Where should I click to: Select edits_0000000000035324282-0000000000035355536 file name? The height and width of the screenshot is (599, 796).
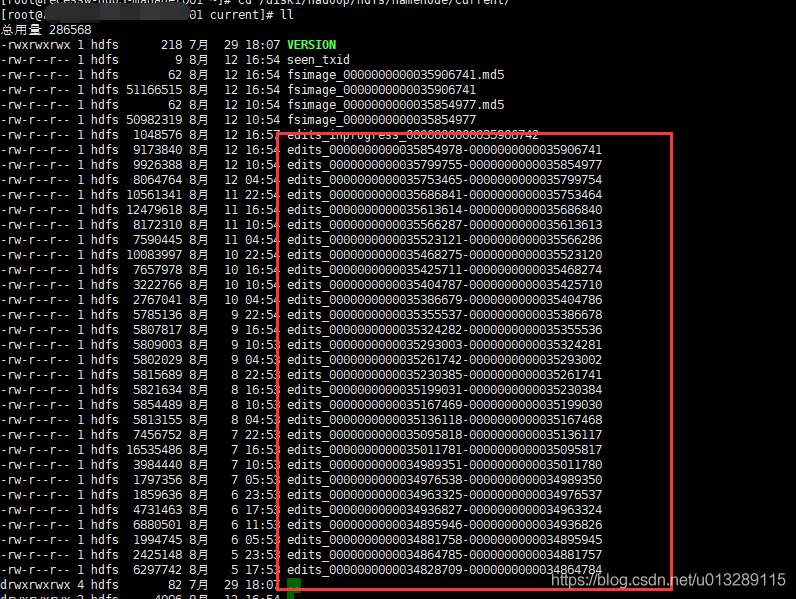[x=445, y=330]
